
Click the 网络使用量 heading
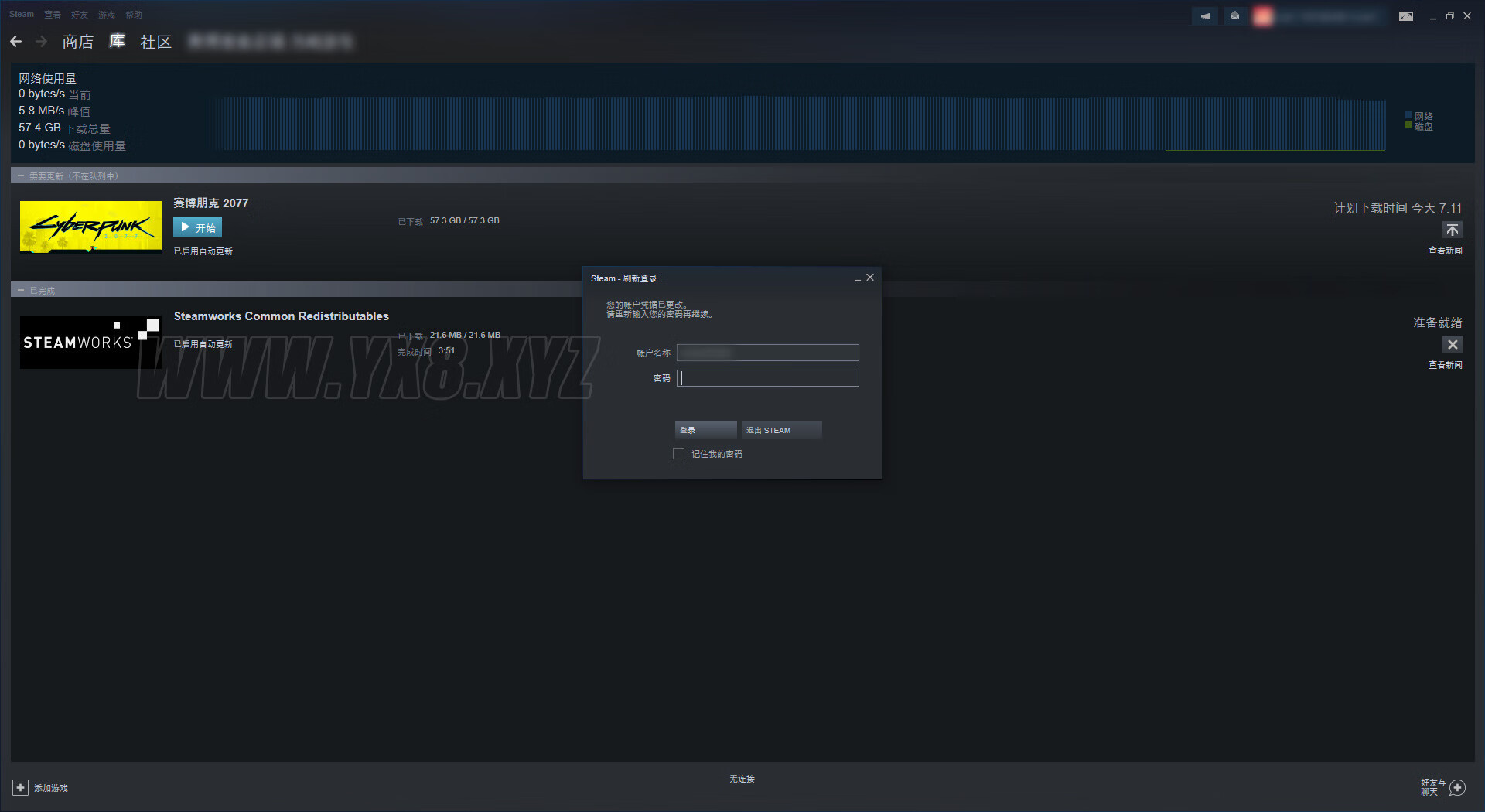tap(47, 78)
